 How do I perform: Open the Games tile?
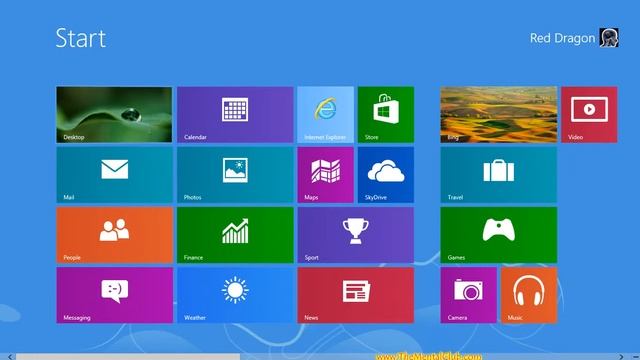tap(498, 235)
